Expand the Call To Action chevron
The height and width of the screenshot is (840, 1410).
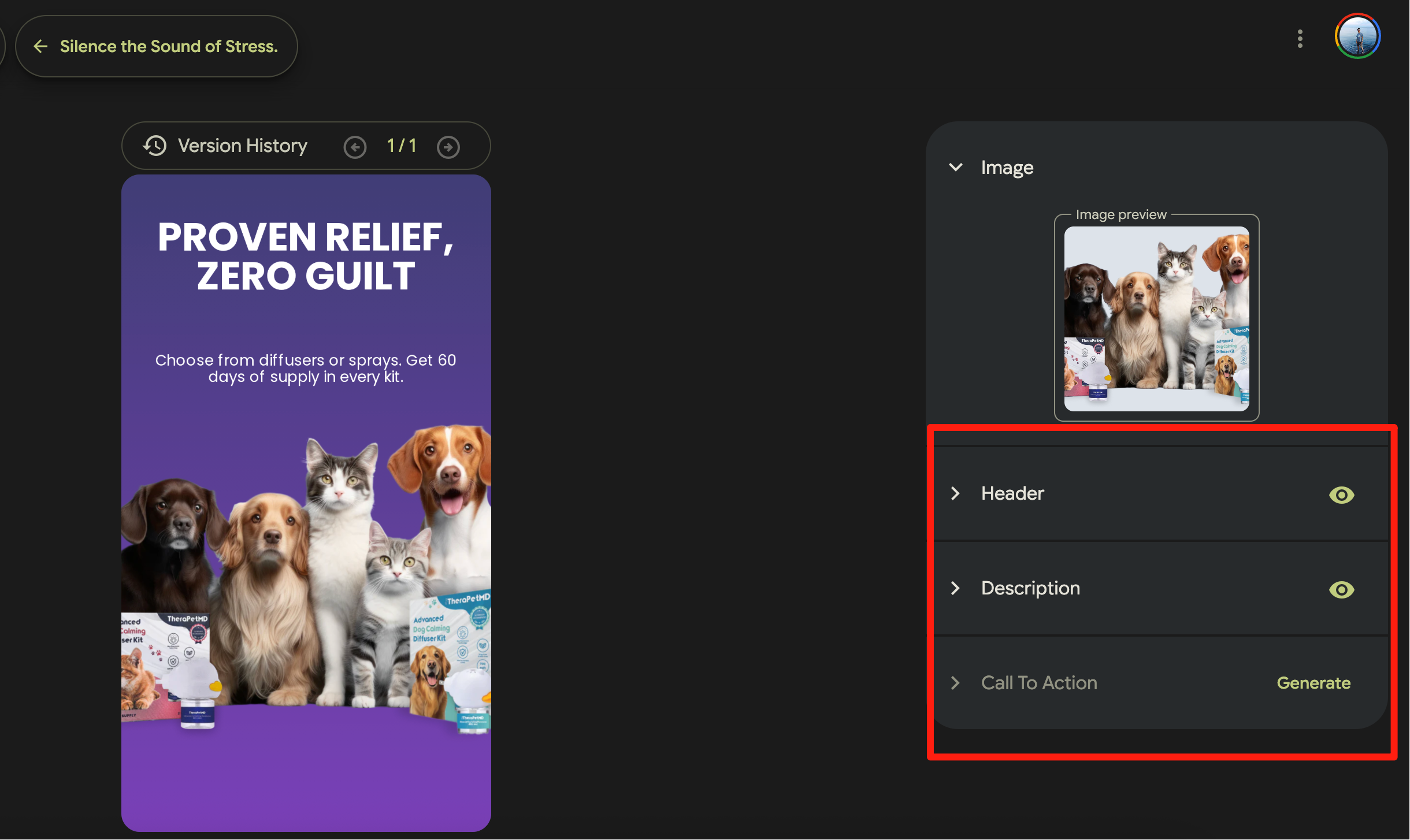click(x=956, y=683)
